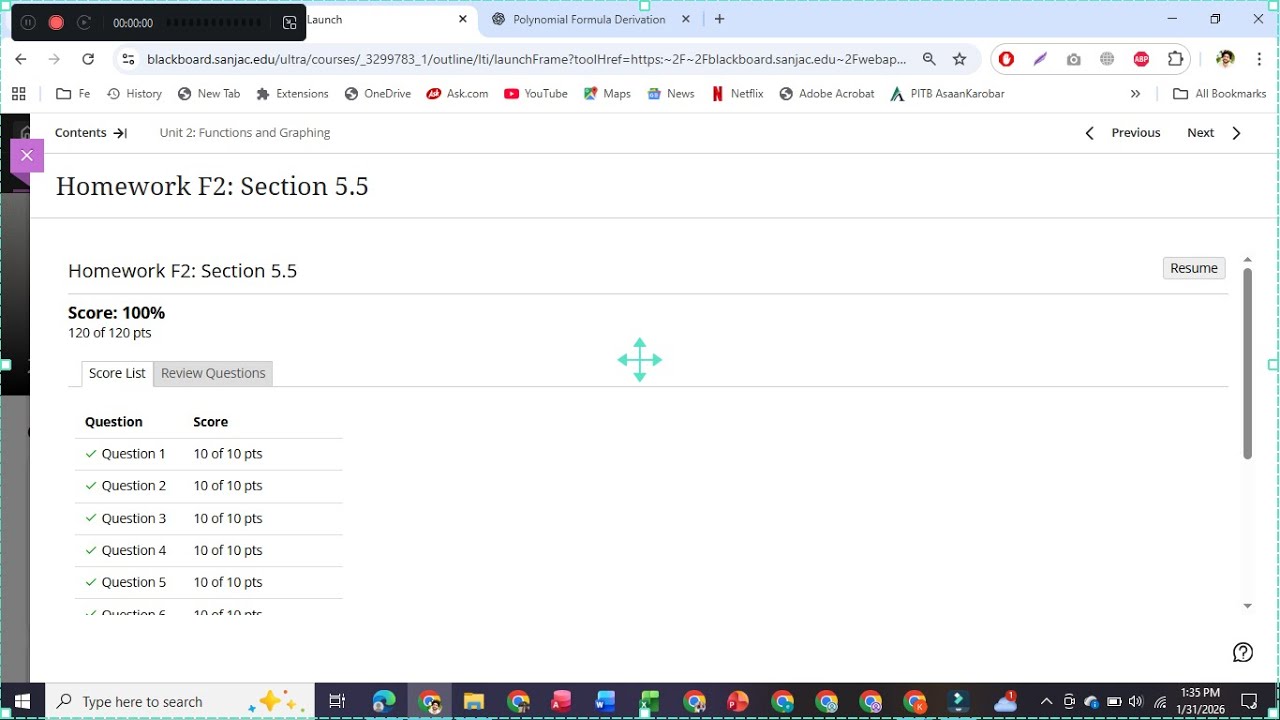This screenshot has height=720, width=1280.
Task: Open the New Tab bookmark
Action: tap(208, 93)
